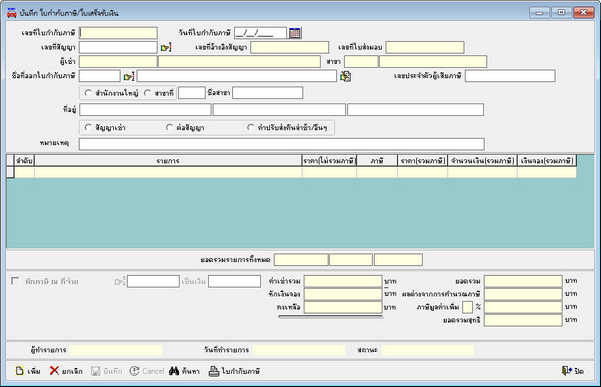Click the ลำดับ column header

(x=24, y=161)
